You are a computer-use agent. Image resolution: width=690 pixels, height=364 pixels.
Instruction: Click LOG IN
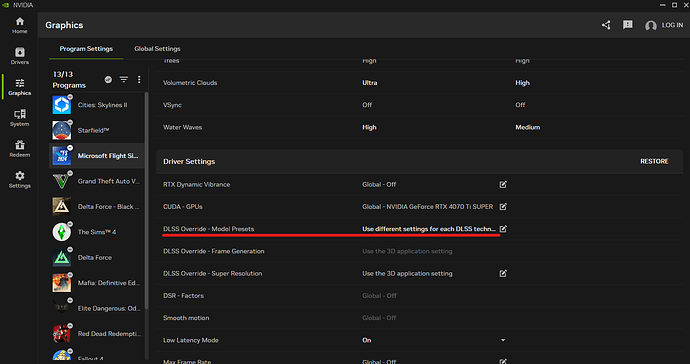click(672, 25)
